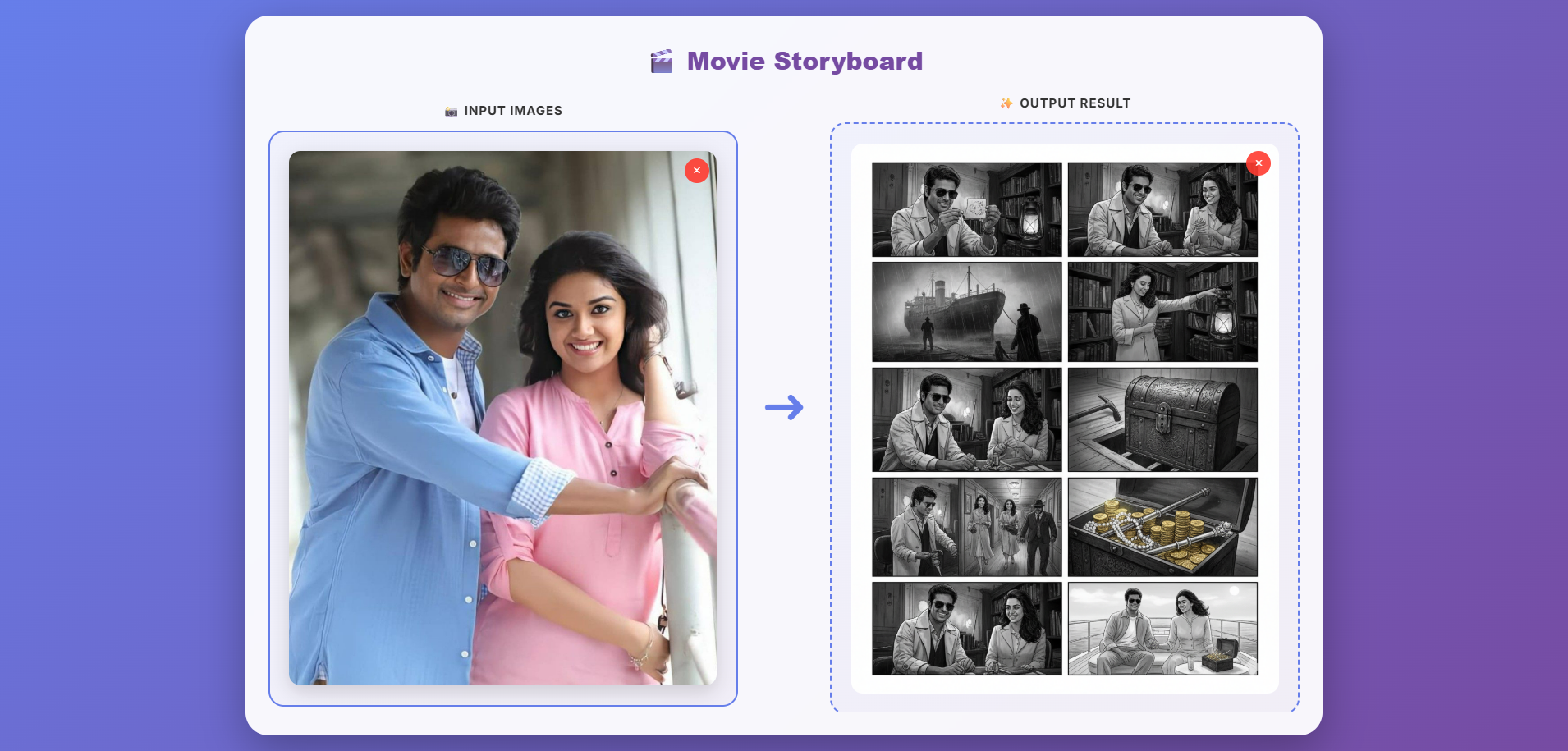Open first-row panel with man and woman
The image size is (1568, 751).
(1162, 209)
